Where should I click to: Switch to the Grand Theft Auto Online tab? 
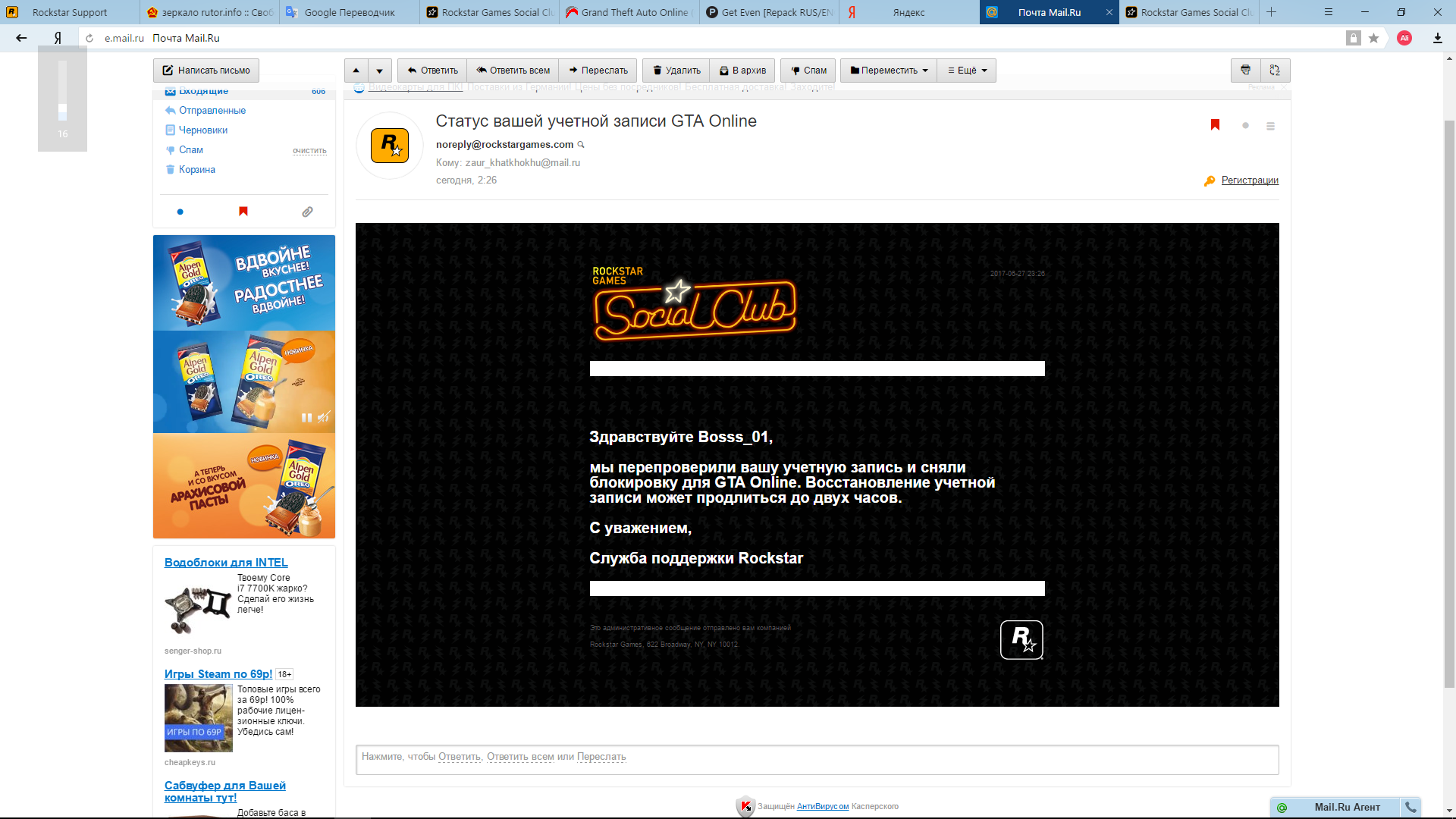634,12
